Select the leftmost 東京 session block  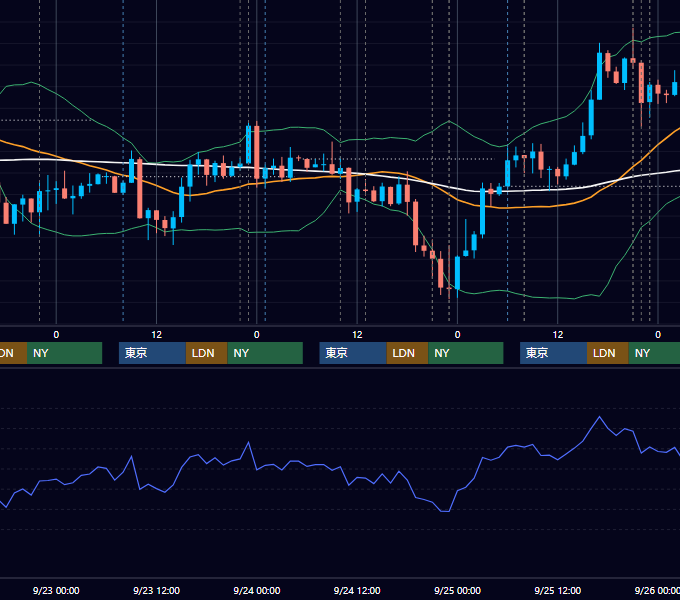(x=152, y=353)
